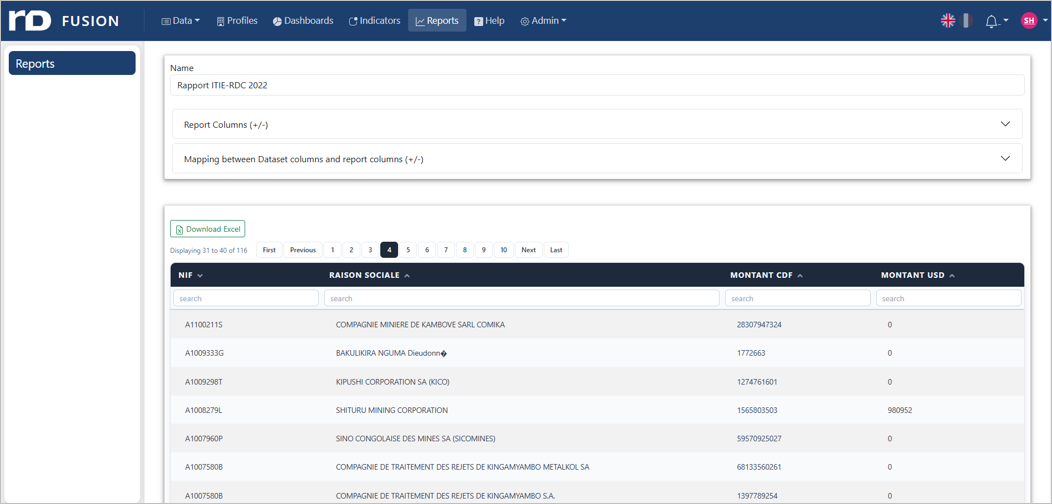Go to the First page
This screenshot has width=1052, height=504.
[269, 250]
